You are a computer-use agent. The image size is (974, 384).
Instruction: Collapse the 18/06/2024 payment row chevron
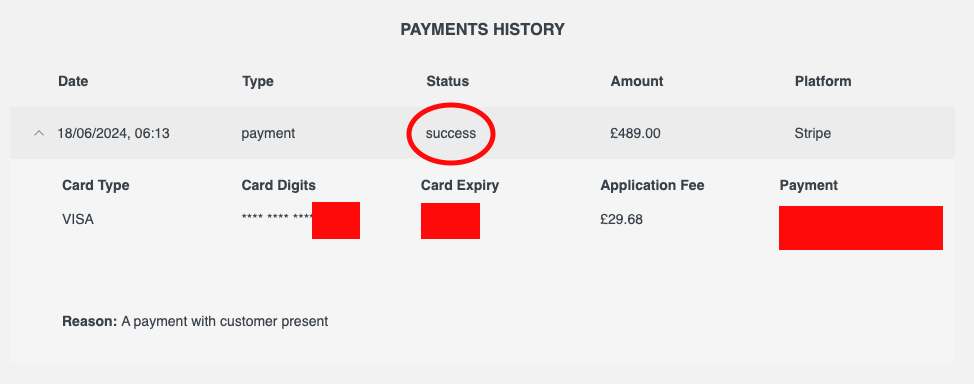[39, 133]
